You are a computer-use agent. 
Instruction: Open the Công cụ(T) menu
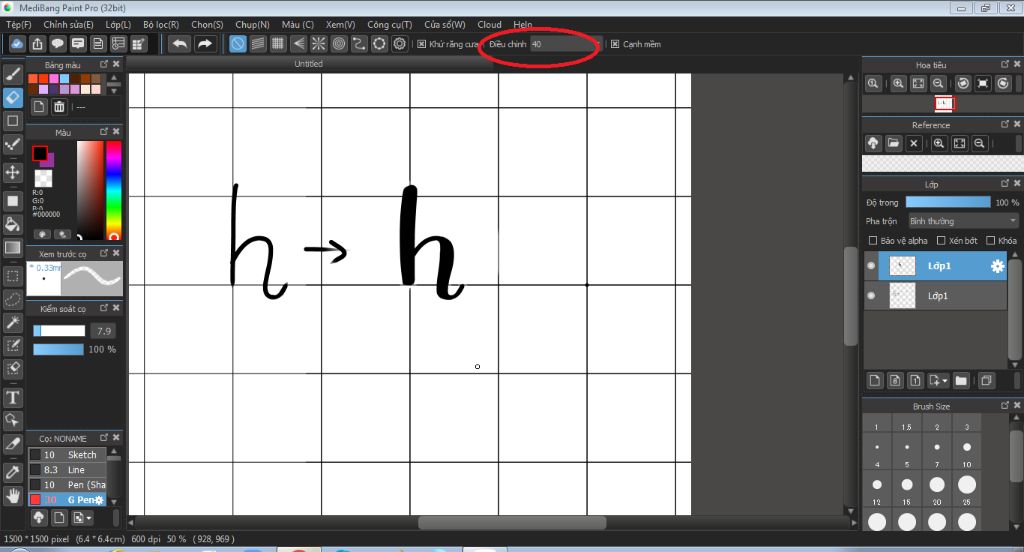coord(390,25)
